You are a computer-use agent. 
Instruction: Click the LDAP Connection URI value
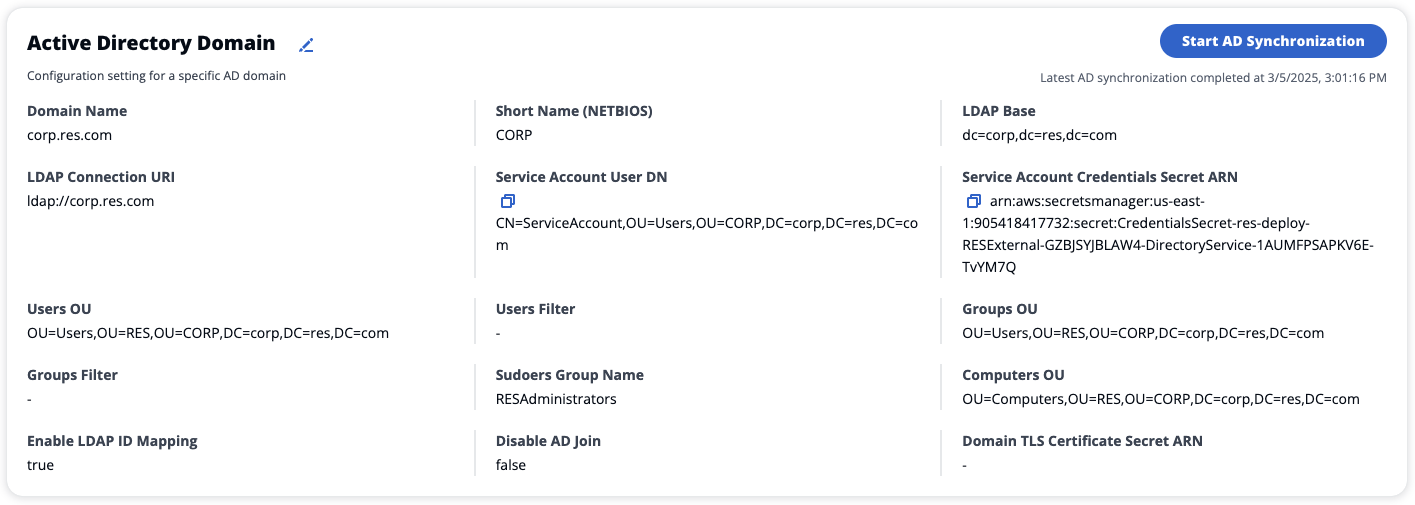click(90, 201)
